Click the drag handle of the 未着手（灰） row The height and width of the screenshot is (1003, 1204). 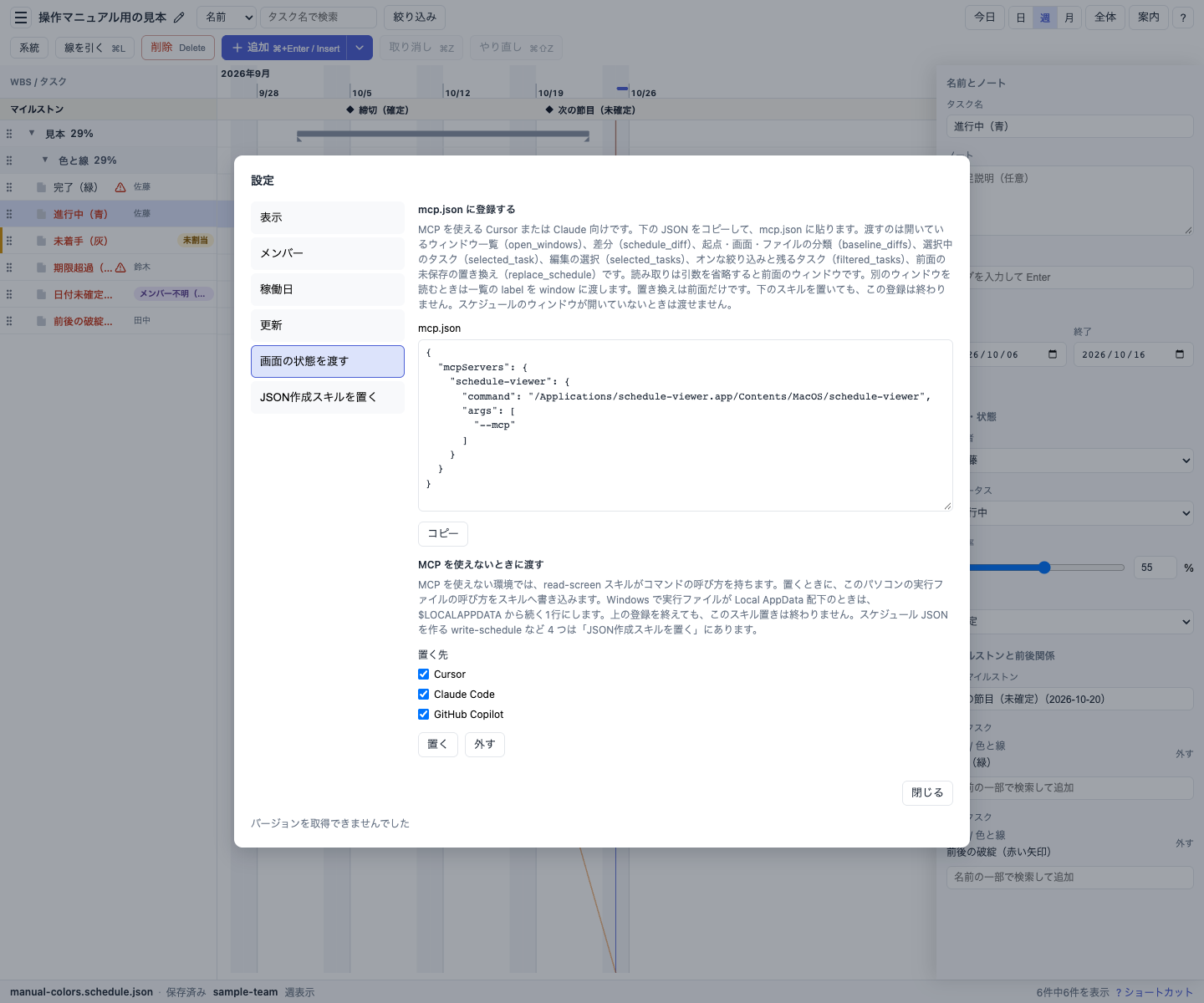pyautogui.click(x=9, y=241)
